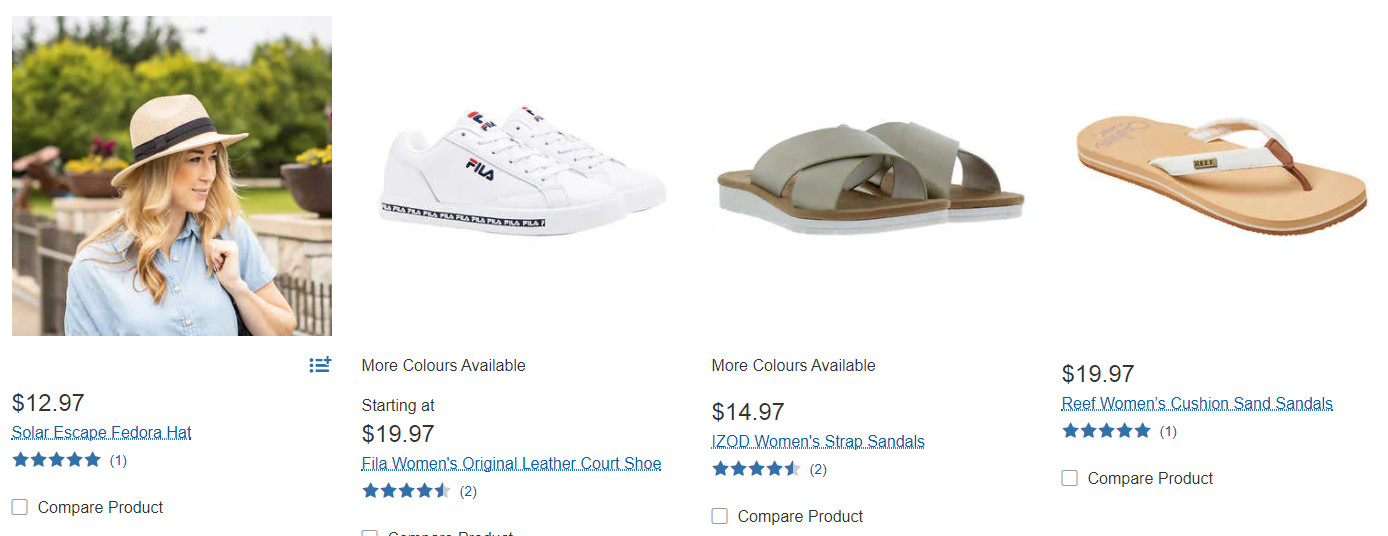Click the $14.97 price of IZOD sandals
Screen dimensions: 1388x536
[x=748, y=412]
